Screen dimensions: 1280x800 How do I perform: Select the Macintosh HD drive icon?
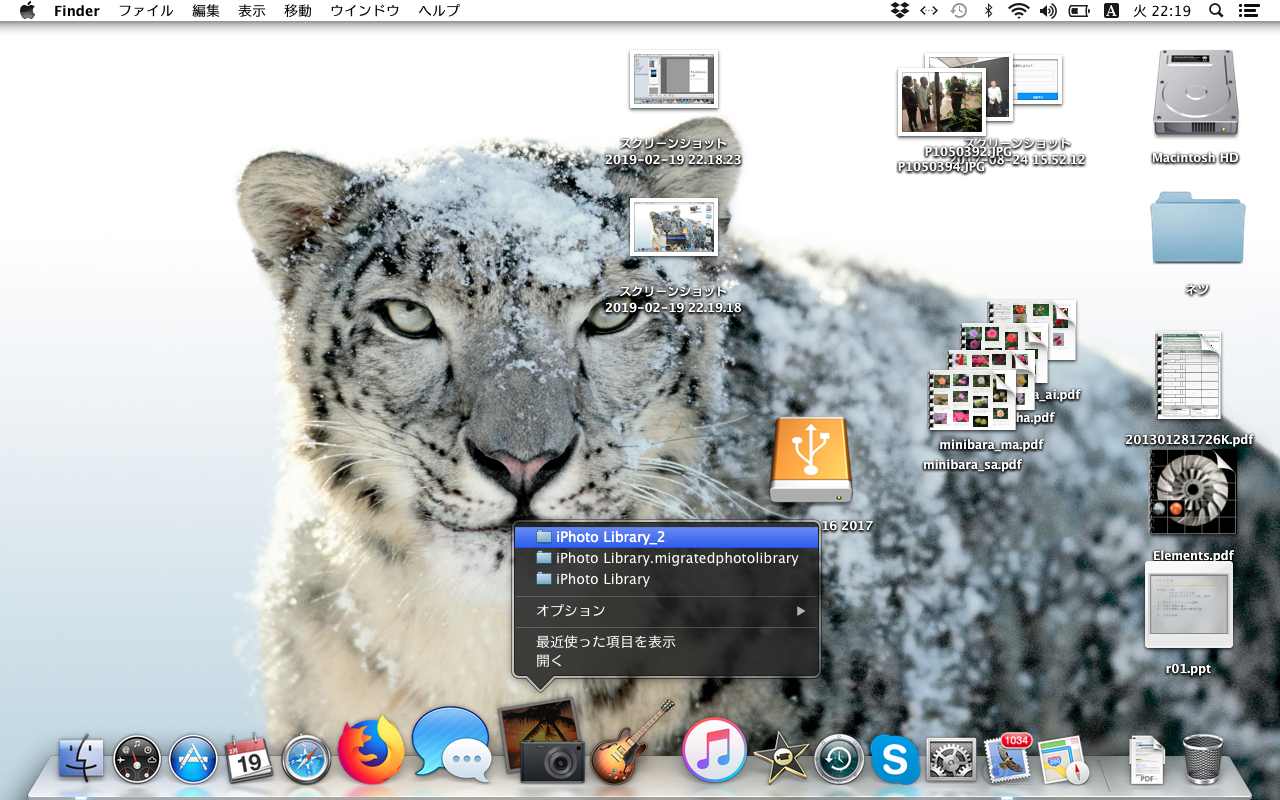(1195, 95)
